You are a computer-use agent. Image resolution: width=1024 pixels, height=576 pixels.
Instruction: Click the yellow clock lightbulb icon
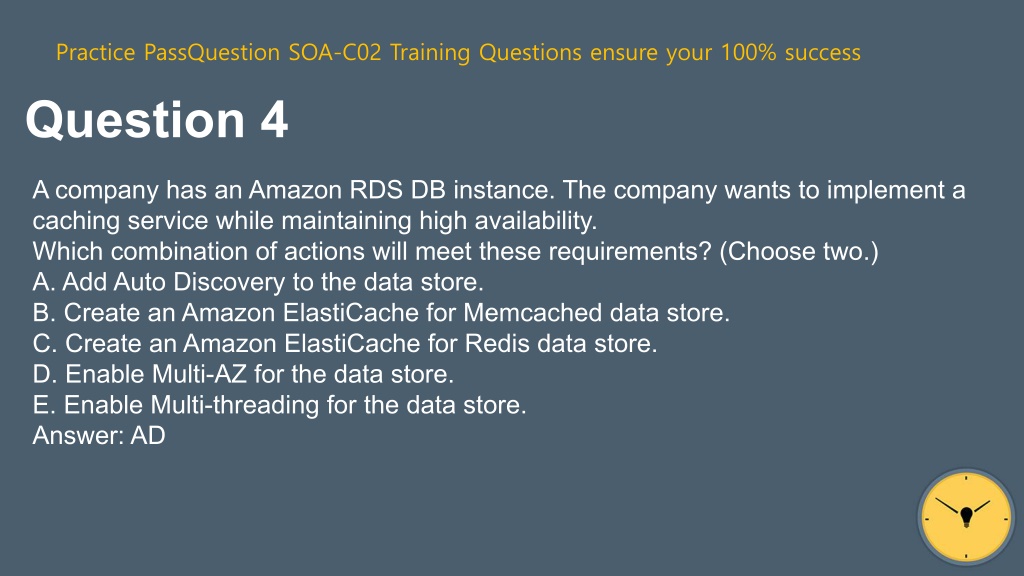pos(966,517)
